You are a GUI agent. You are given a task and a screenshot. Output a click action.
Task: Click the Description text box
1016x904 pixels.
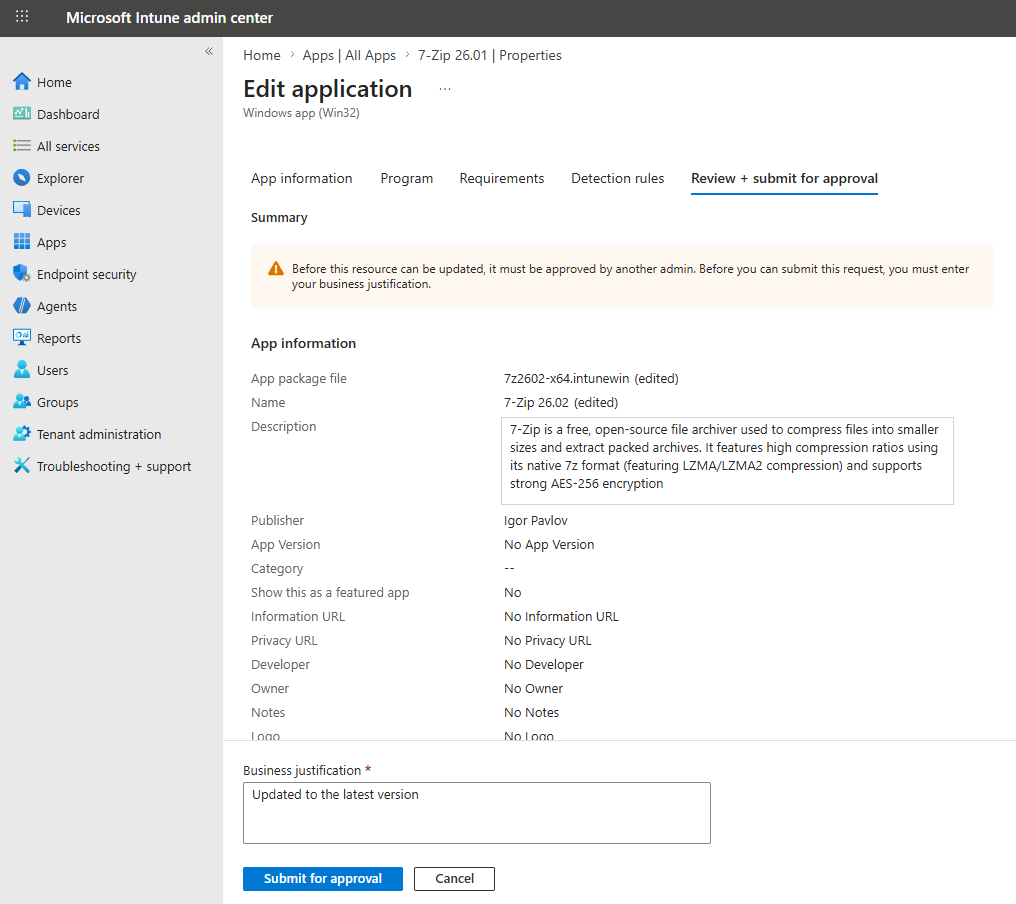pos(727,460)
